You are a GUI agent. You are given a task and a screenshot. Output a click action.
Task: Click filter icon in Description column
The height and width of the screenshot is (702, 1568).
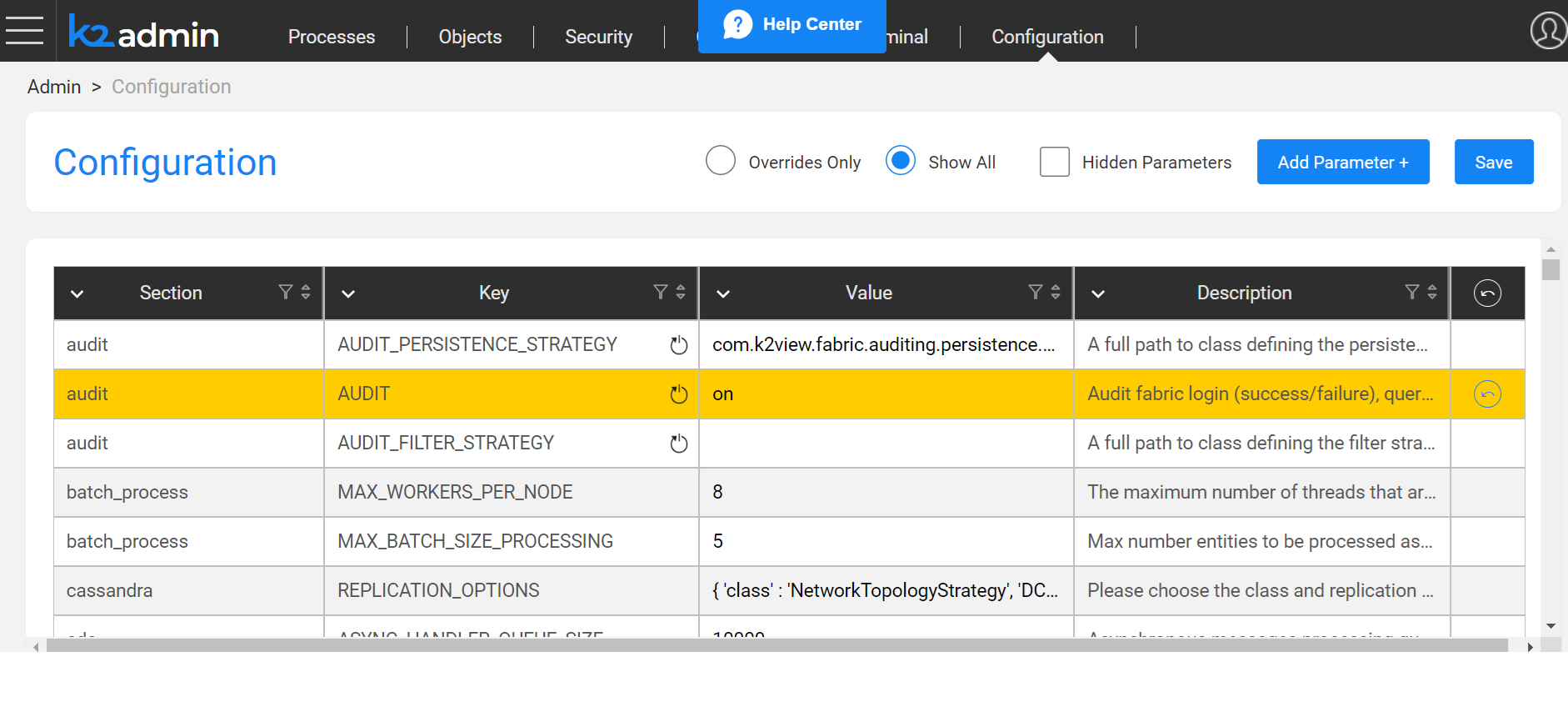pyautogui.click(x=1412, y=292)
